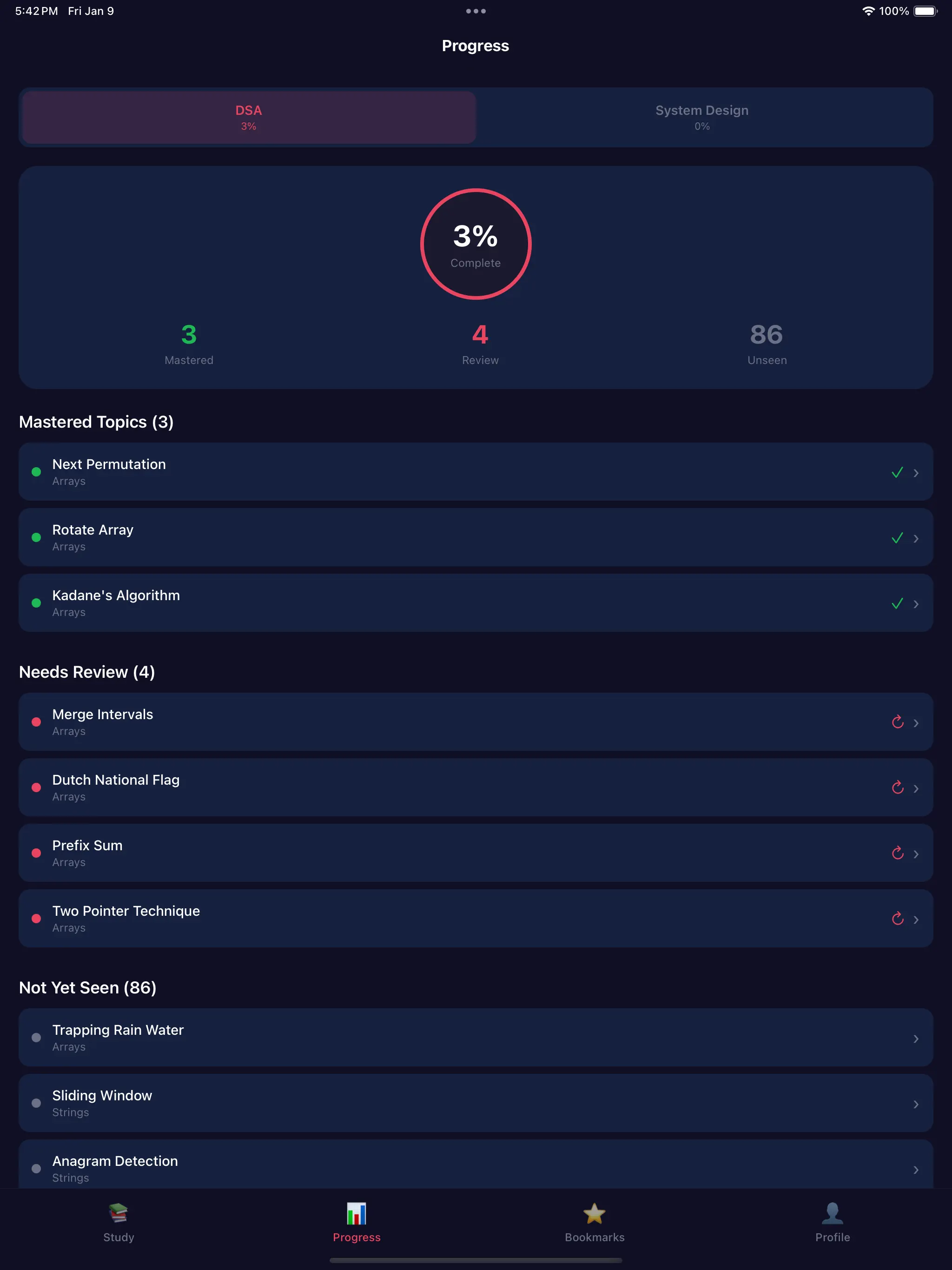Switch to the System Design tab
Image resolution: width=952 pixels, height=1270 pixels.
(701, 117)
